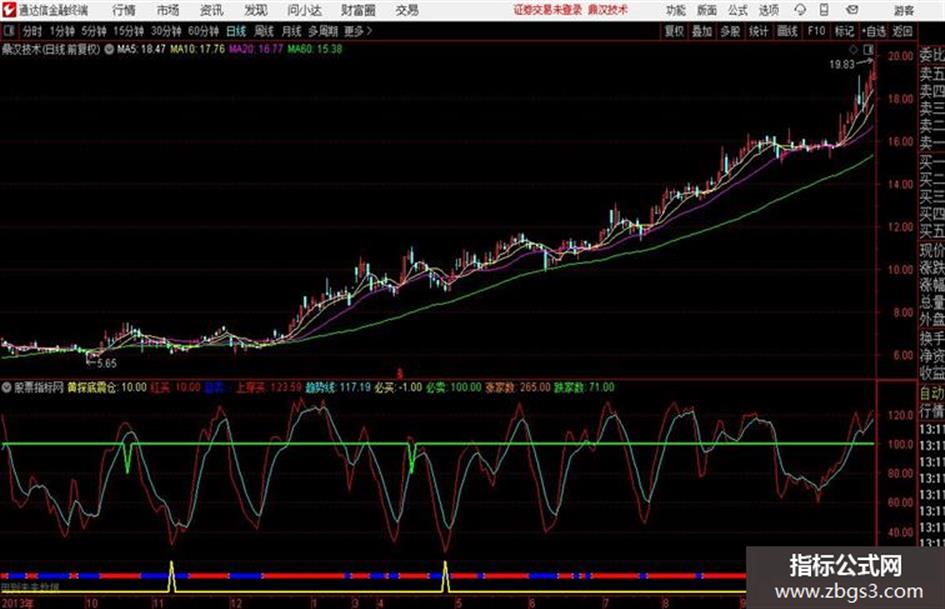Click the 通达信 red logo icon
The width and height of the screenshot is (945, 609).
pyautogui.click(x=8, y=10)
